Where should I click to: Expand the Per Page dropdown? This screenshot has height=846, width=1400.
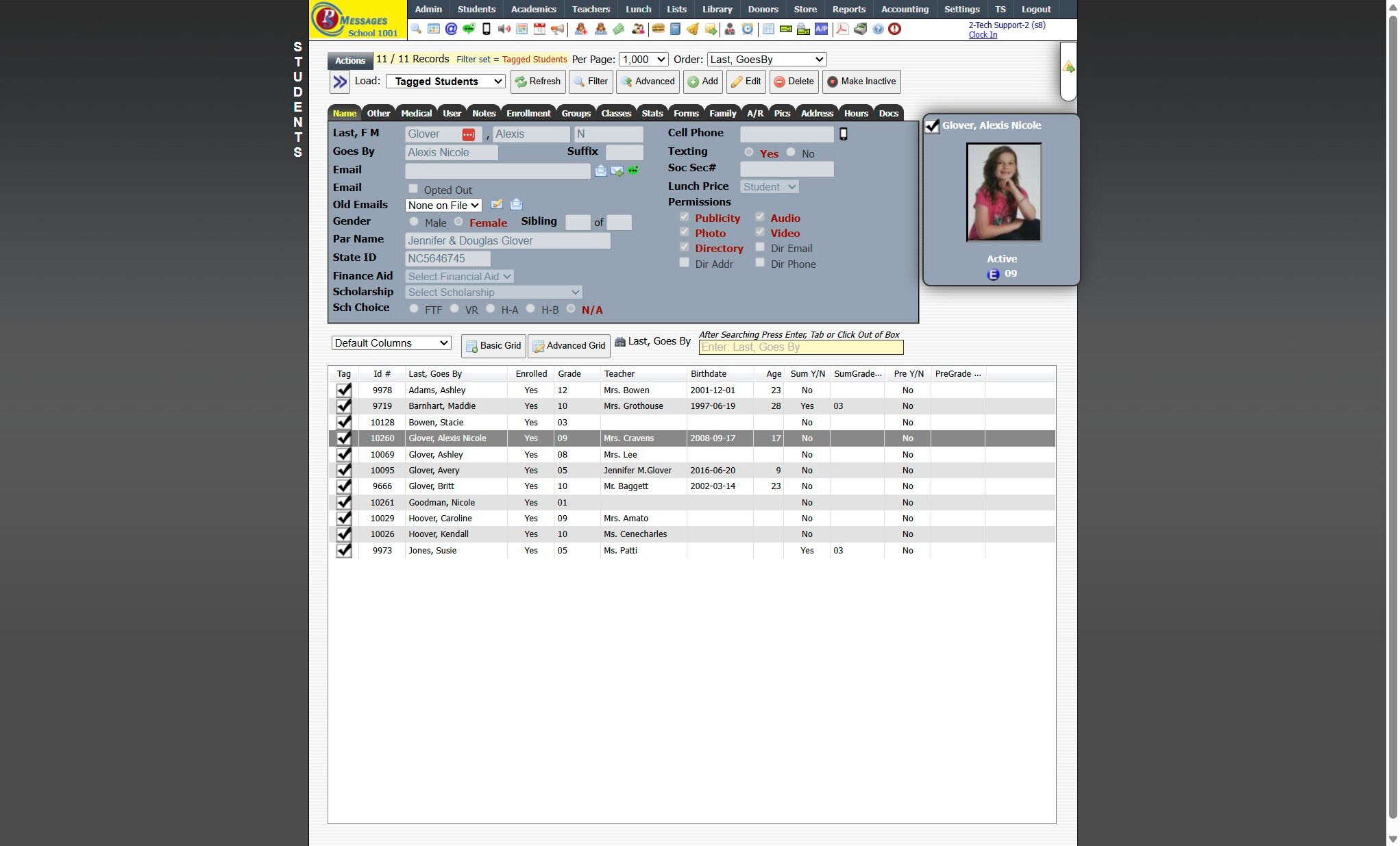[643, 60]
